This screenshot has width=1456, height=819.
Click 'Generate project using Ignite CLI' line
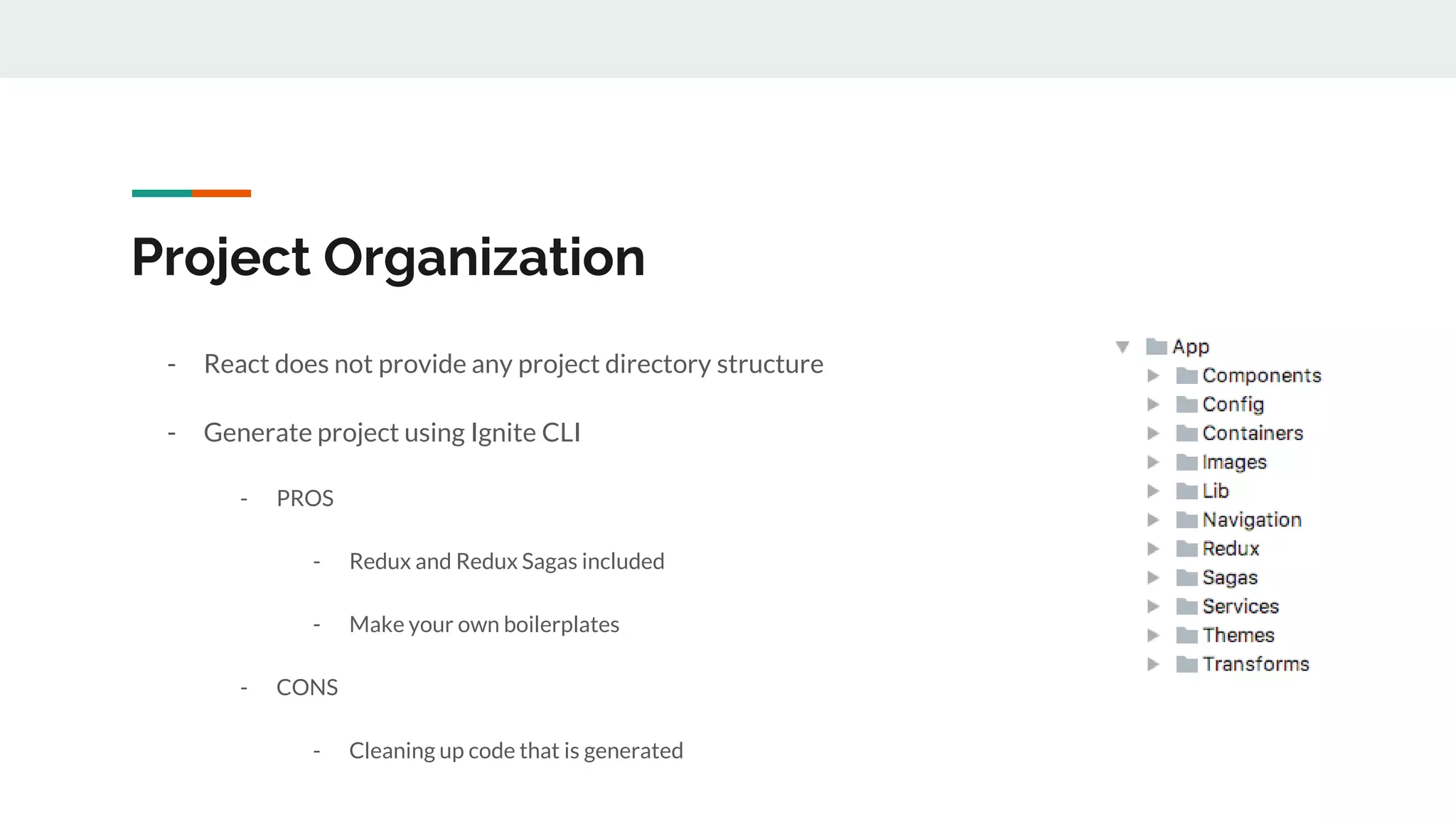point(392,433)
